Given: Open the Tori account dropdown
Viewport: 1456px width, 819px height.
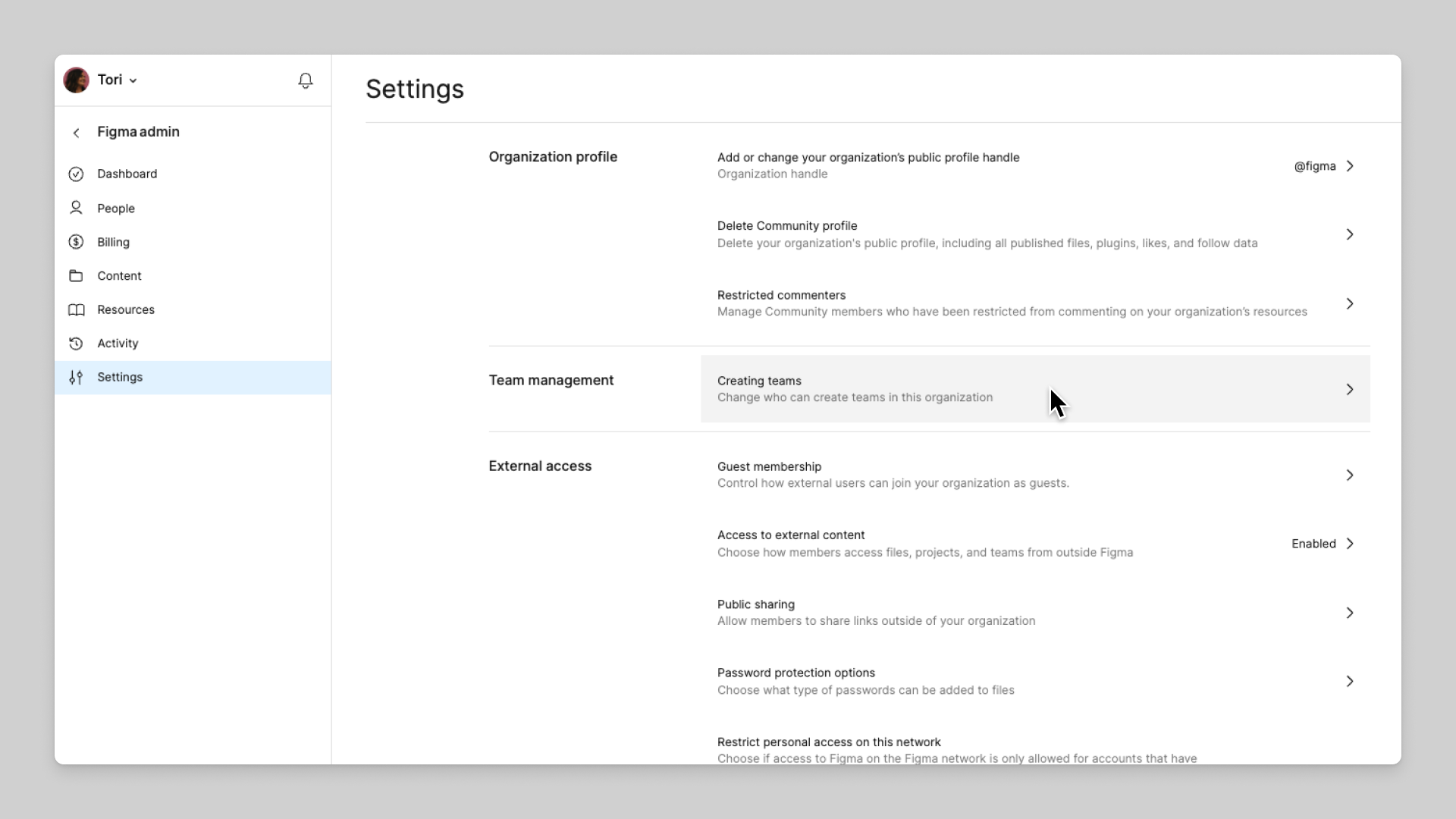Looking at the screenshot, I should tap(118, 80).
